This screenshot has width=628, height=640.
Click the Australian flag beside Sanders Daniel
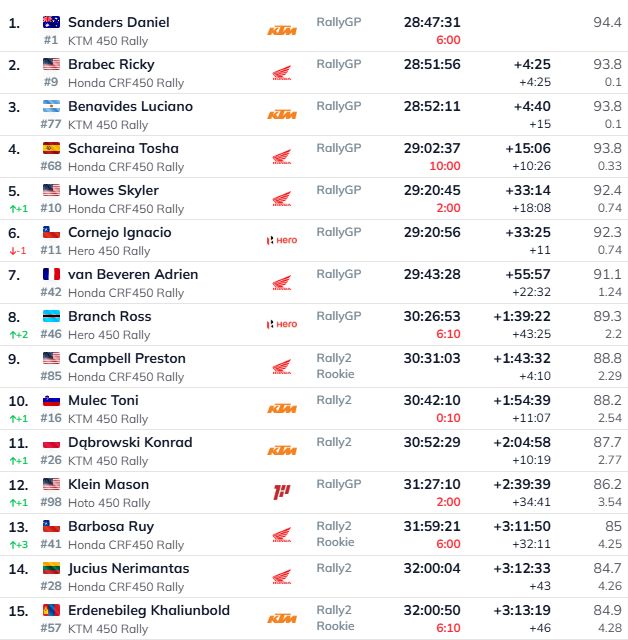tap(52, 22)
